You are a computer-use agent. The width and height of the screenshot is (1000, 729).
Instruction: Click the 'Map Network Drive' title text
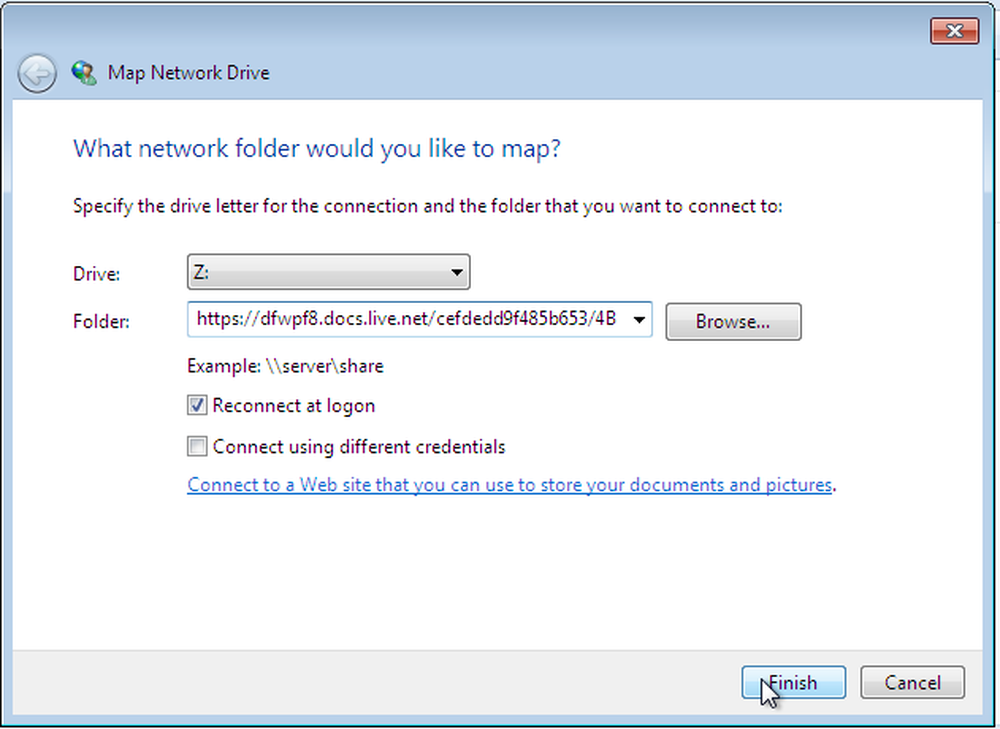[189, 73]
